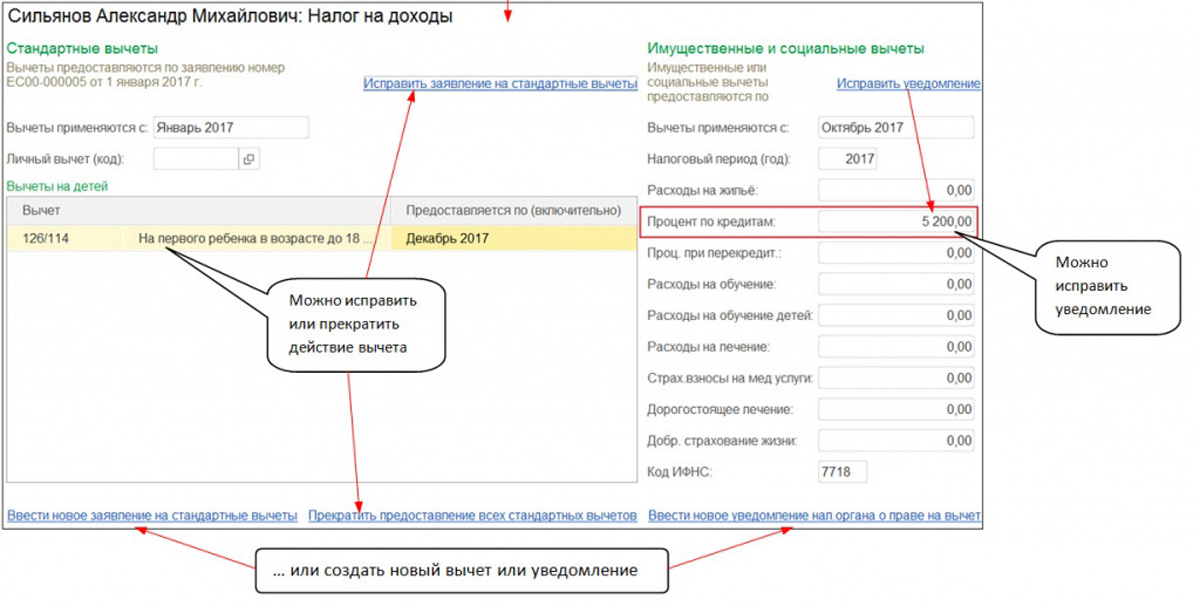The image size is (1200, 606).
Task: Open Ввести новое заявление на стандартные вычеты
Action: 152,516
